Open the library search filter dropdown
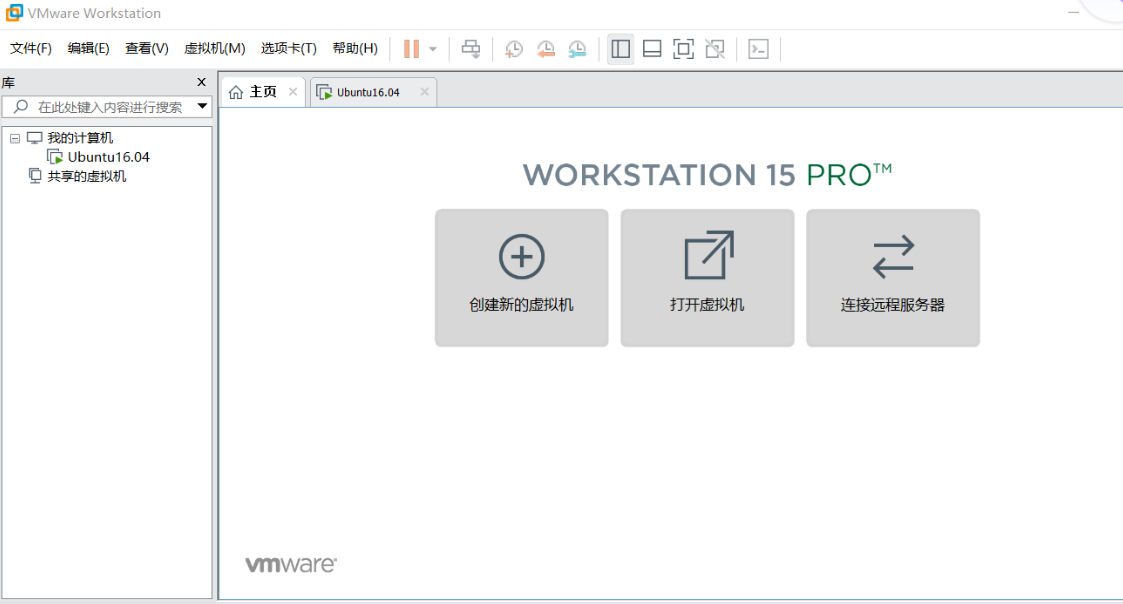 (x=203, y=106)
